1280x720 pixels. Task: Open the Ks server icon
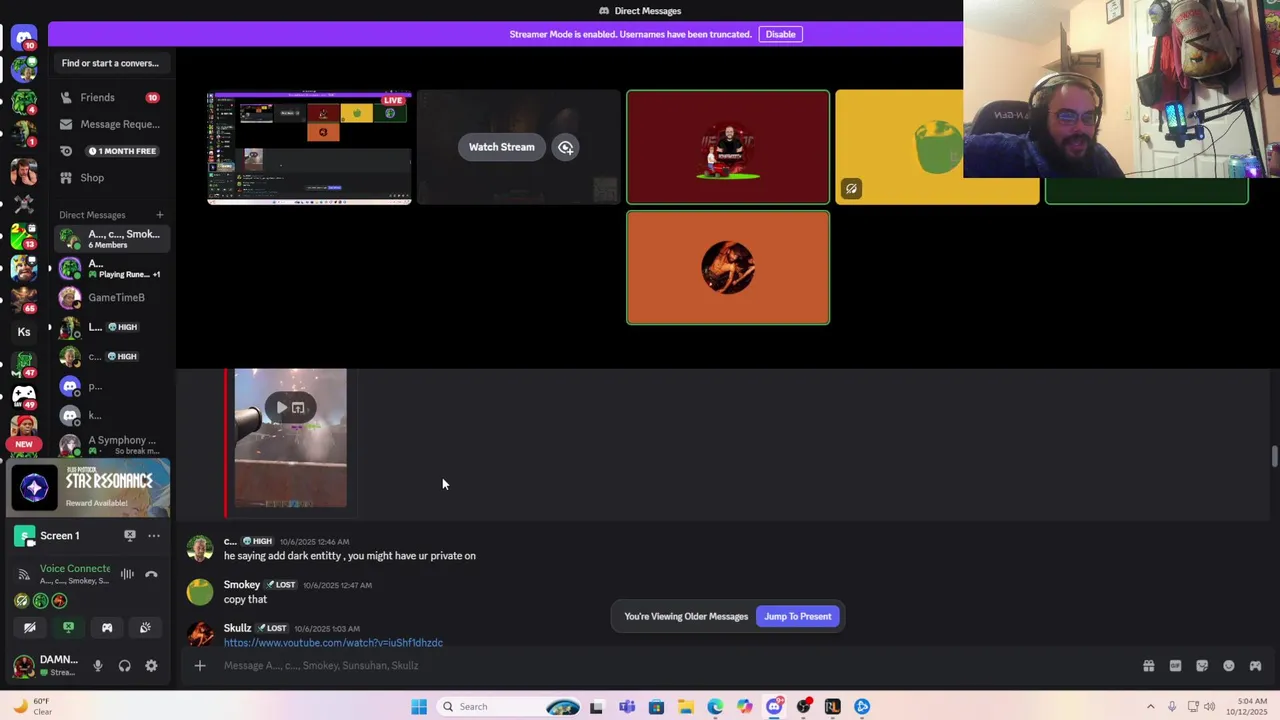click(x=24, y=332)
